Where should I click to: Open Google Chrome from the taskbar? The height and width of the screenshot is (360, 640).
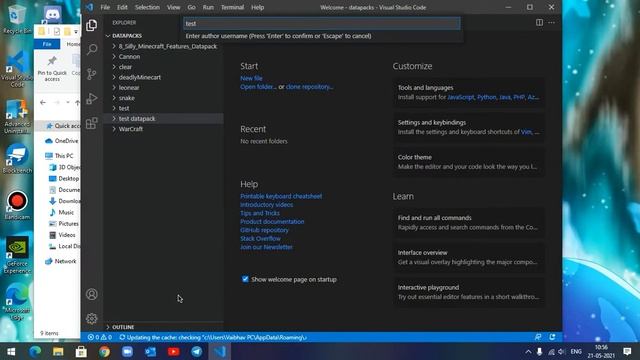[104, 351]
